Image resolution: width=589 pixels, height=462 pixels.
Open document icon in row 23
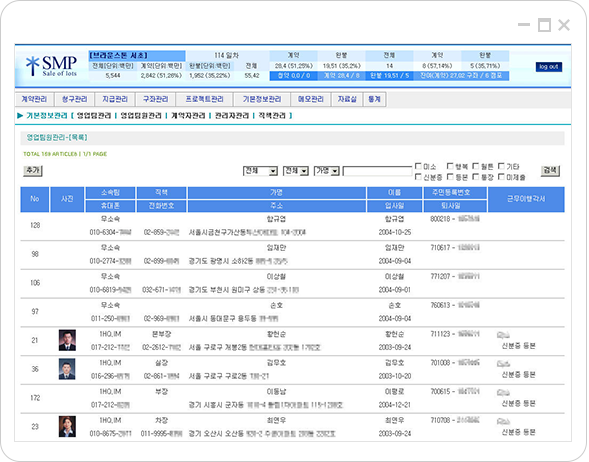(x=503, y=421)
